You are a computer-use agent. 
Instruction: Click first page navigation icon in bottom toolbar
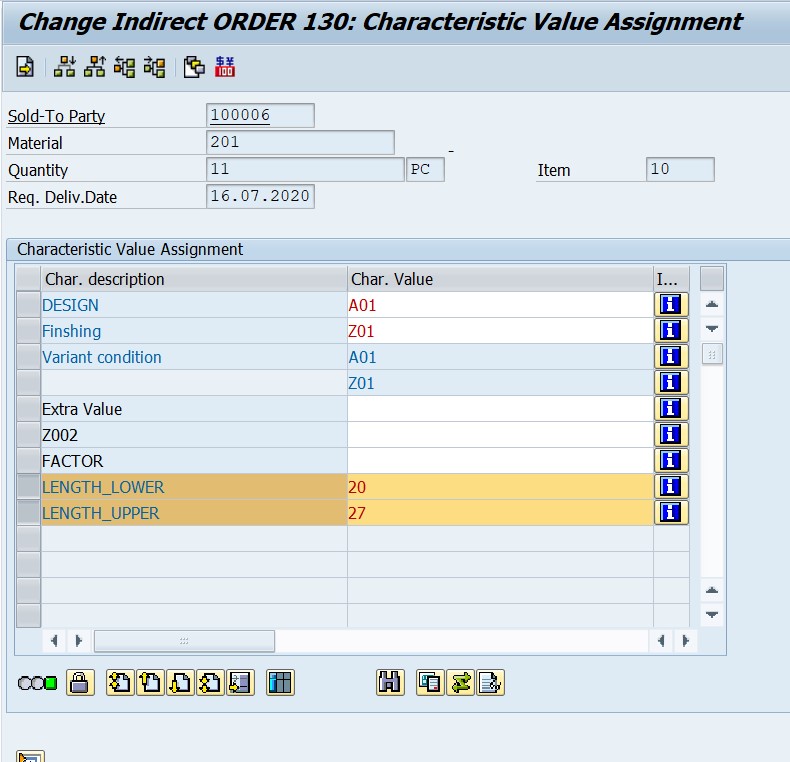pos(120,683)
